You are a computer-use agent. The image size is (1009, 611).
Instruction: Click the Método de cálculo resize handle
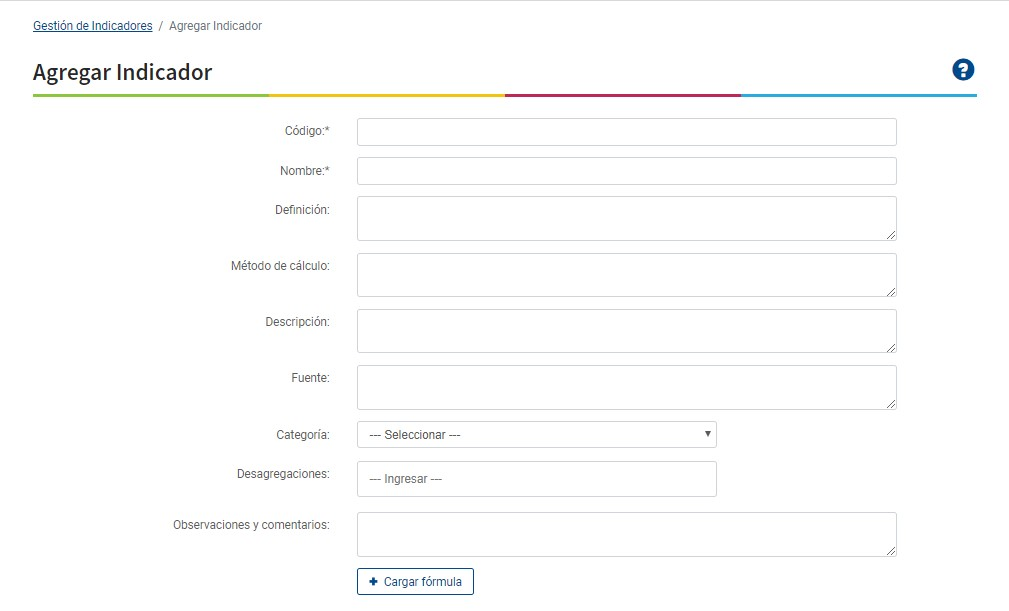[x=891, y=291]
